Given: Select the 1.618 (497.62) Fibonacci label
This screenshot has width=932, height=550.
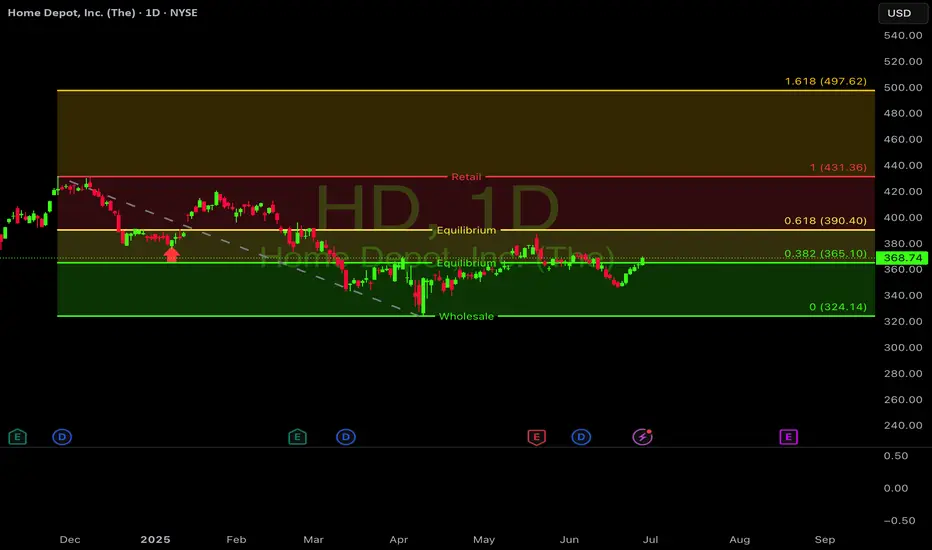Looking at the screenshot, I should pos(826,81).
